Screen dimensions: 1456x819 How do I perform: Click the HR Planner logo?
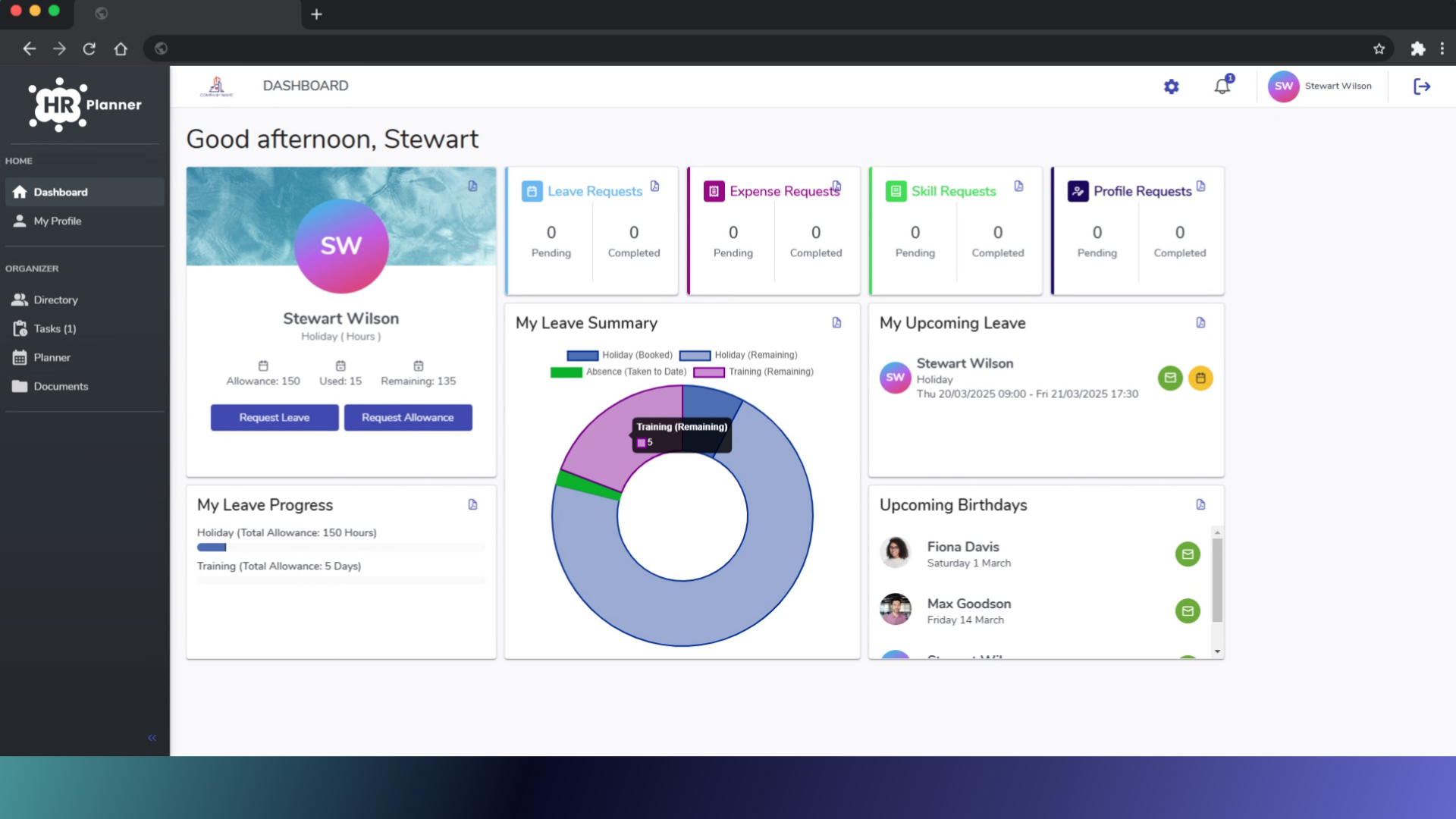click(x=85, y=105)
